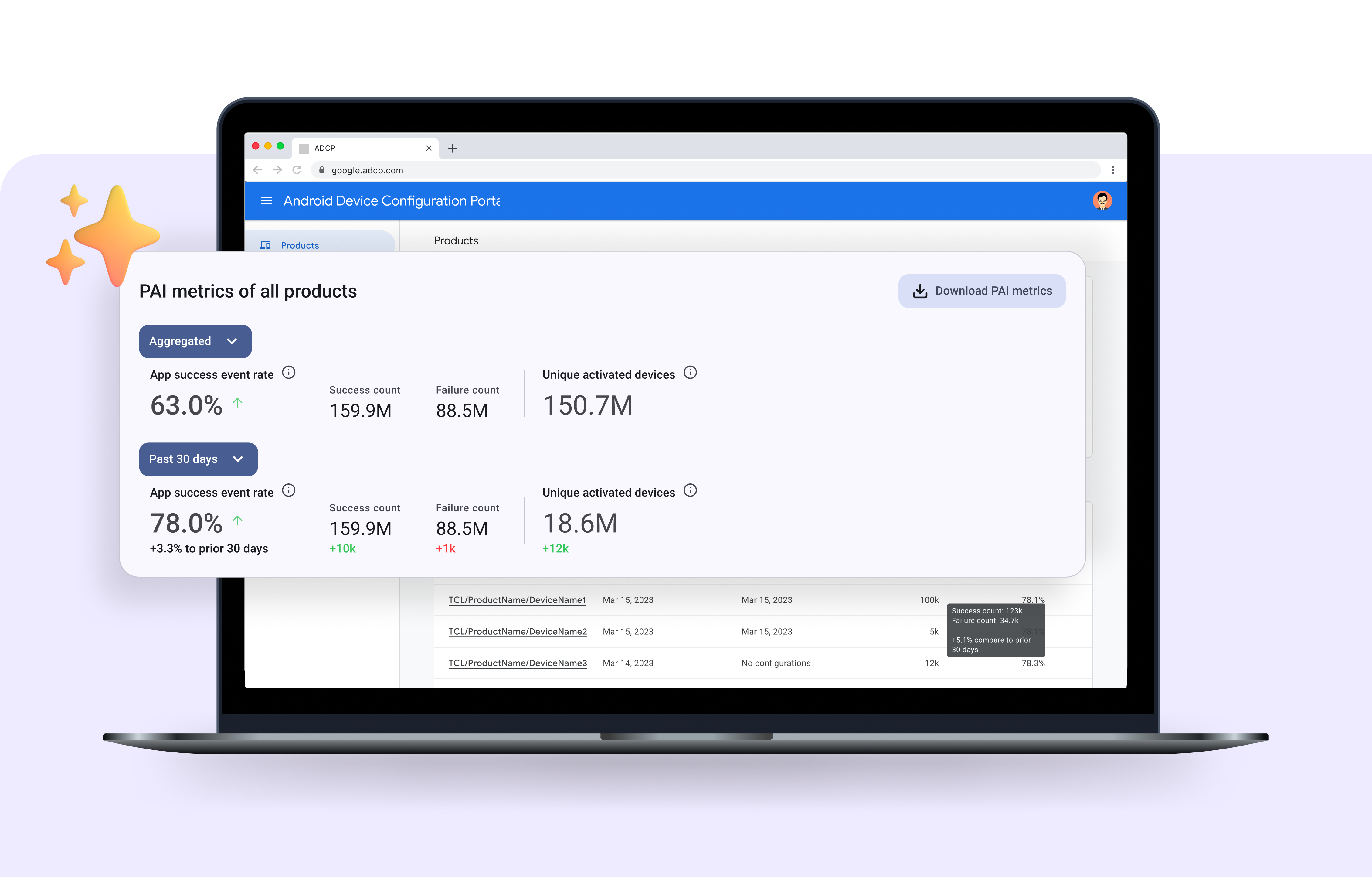1372x877 pixels.
Task: Open the hamburger navigation menu
Action: pos(266,201)
